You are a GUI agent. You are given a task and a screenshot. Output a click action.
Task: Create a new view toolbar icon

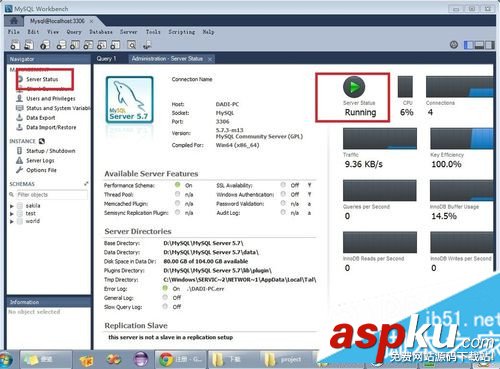pyautogui.click(x=88, y=45)
